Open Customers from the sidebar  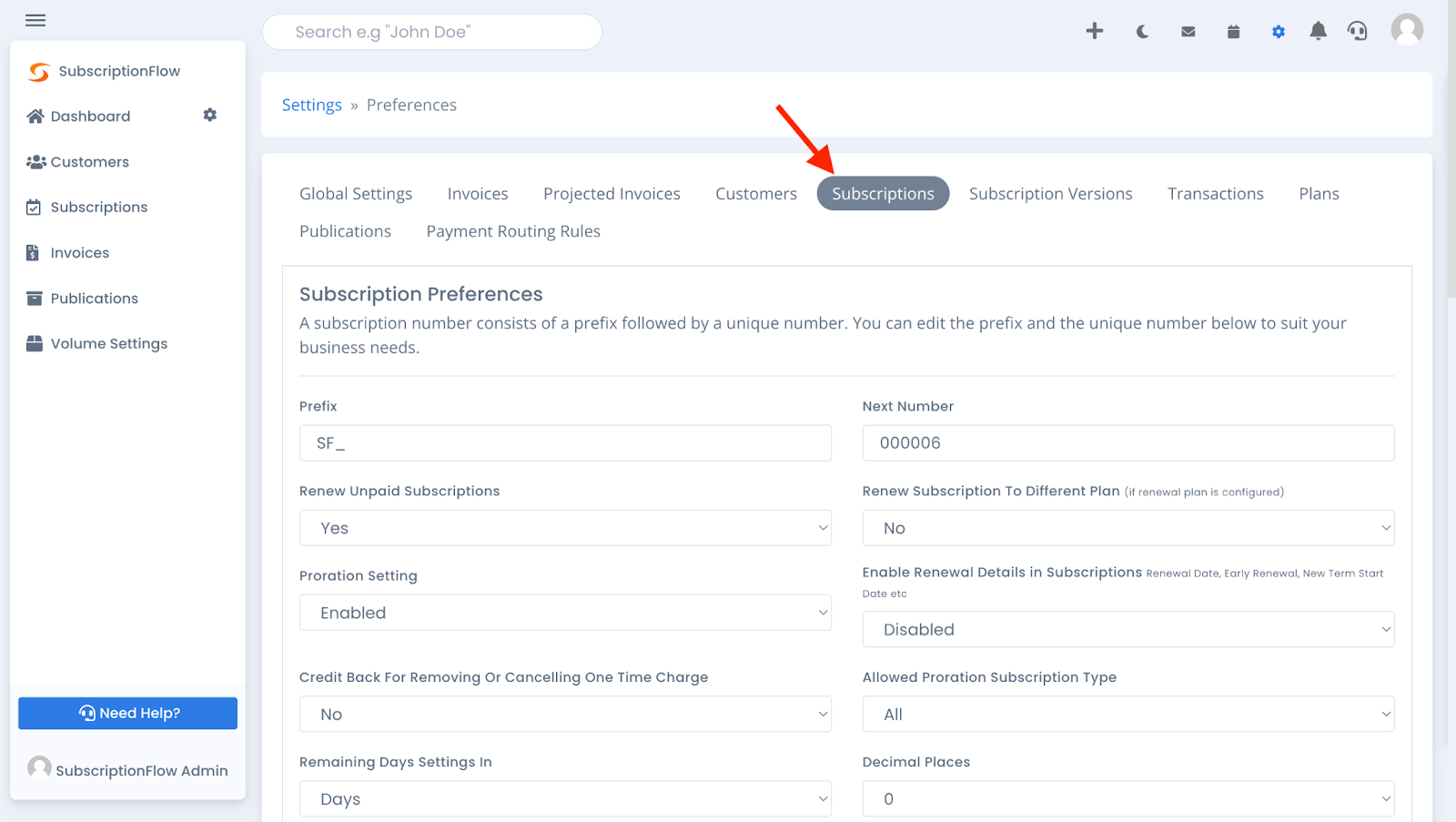pyautogui.click(x=90, y=161)
